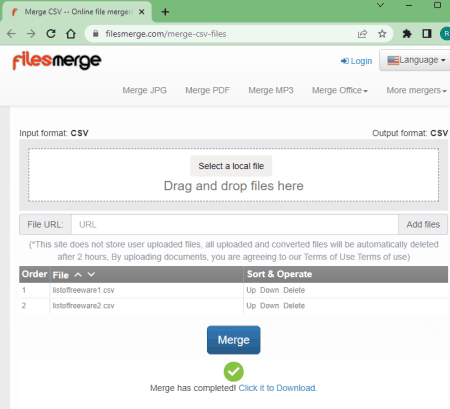Click the filesmerge logo
Image resolution: width=450 pixels, height=409 pixels.
click(57, 61)
